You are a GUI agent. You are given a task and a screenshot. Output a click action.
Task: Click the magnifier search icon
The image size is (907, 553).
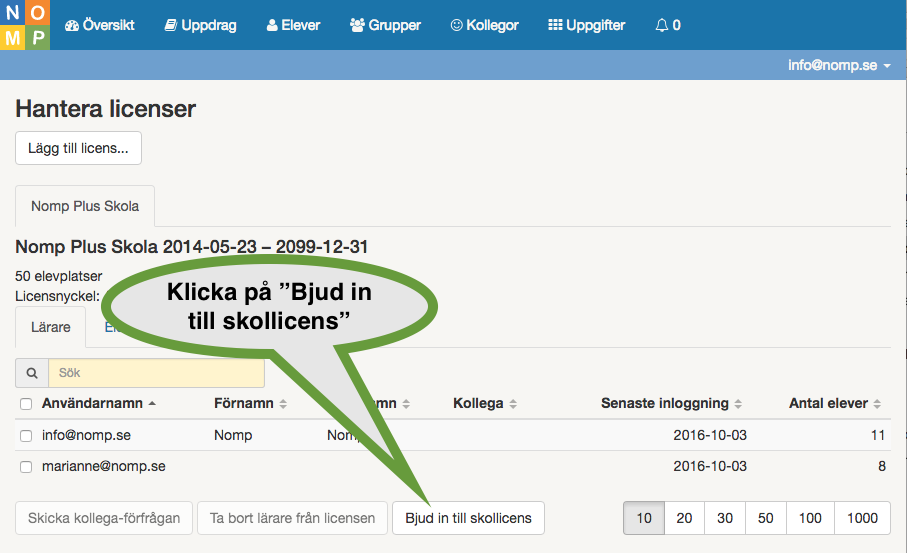(32, 373)
